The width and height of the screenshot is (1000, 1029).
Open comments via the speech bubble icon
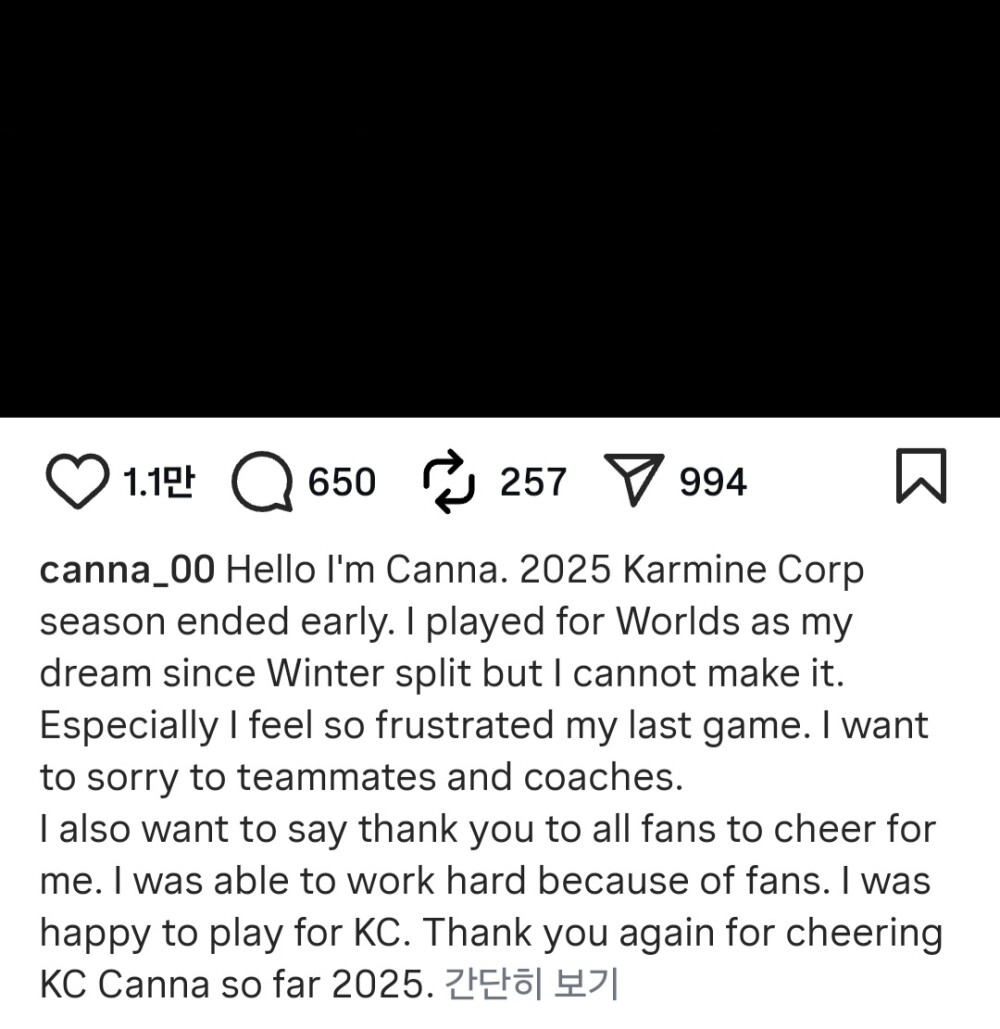point(261,483)
